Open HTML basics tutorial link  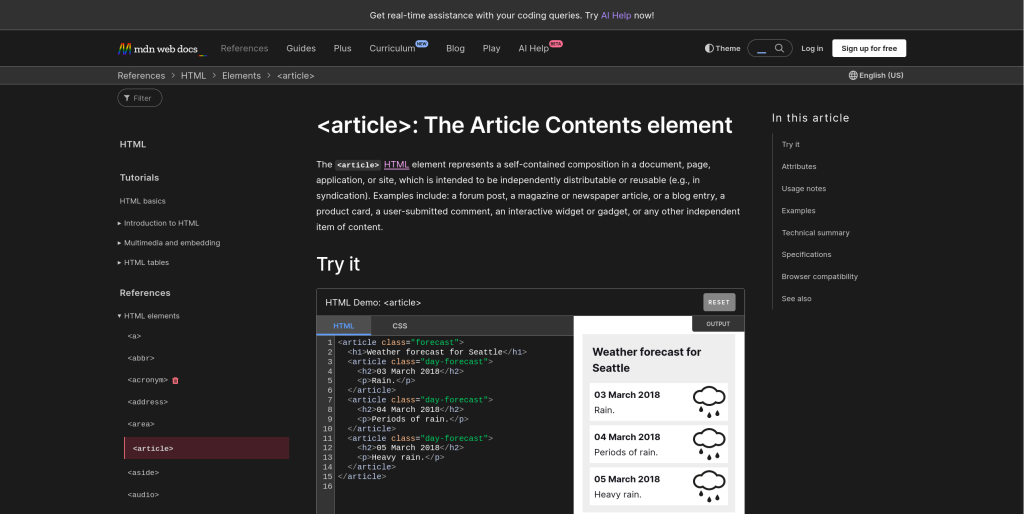[x=142, y=201]
